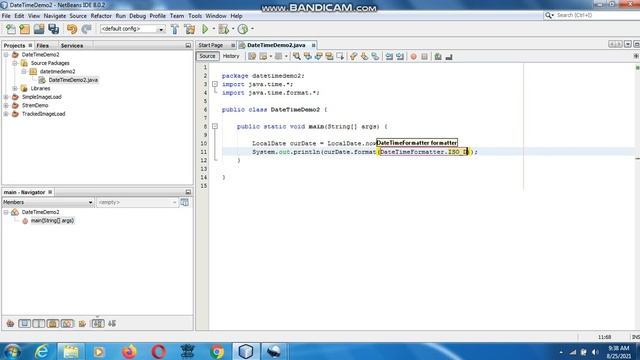This screenshot has height=360, width=640.
Task: Open the Debug Project dropdown arrow
Action: (x=233, y=29)
